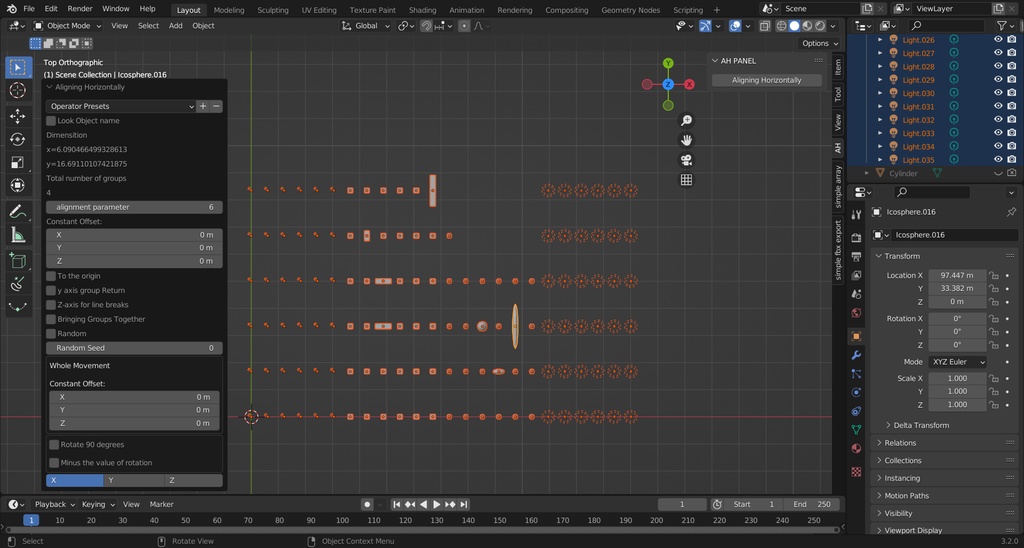Open the viewport Options dropdown
The height and width of the screenshot is (548, 1024).
click(820, 43)
